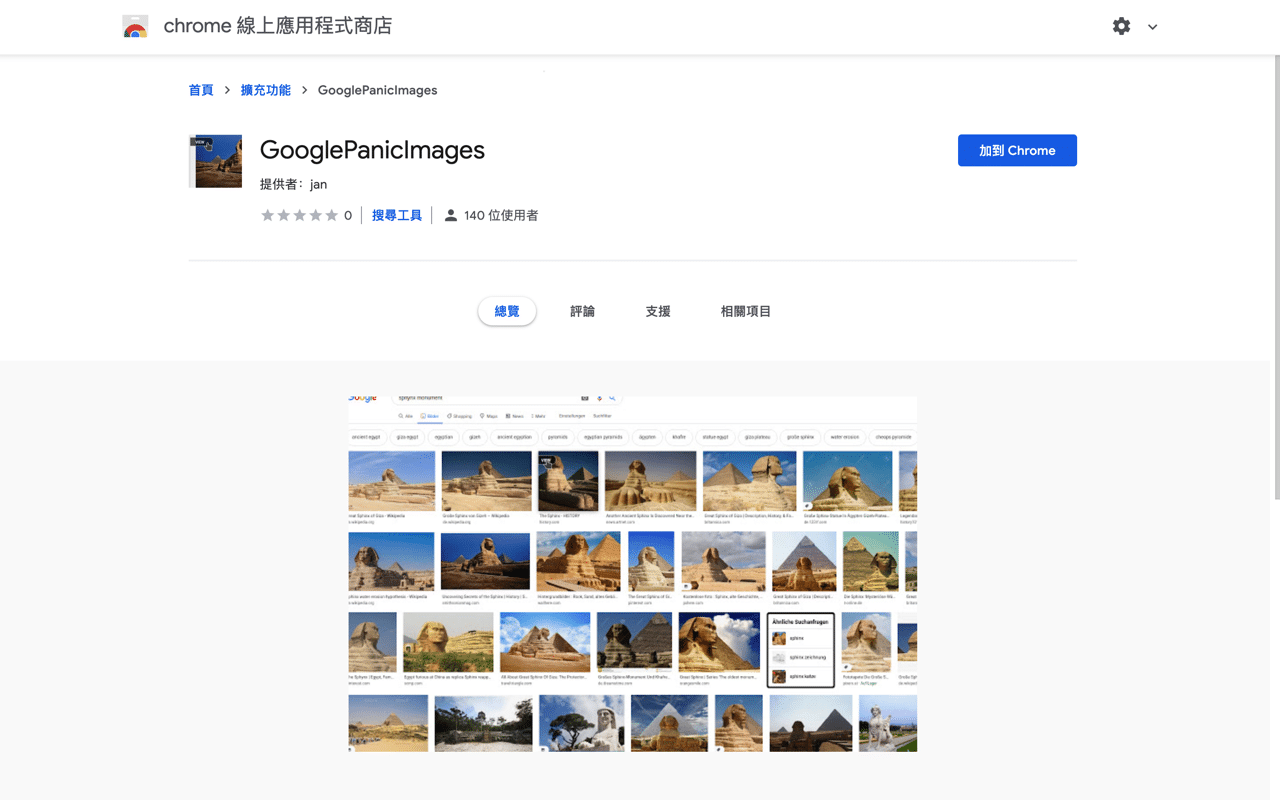
Task: Click the first rating star
Action: [267, 214]
